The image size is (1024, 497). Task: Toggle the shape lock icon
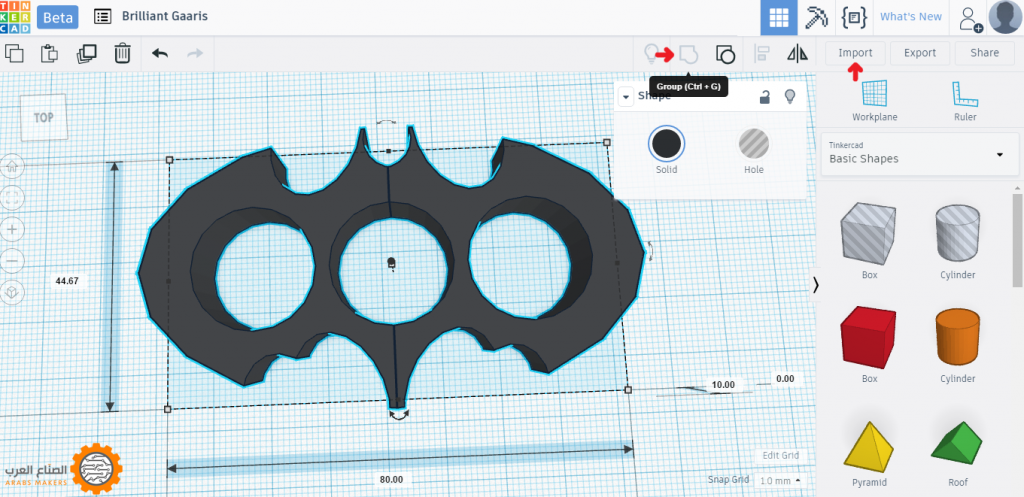[763, 97]
